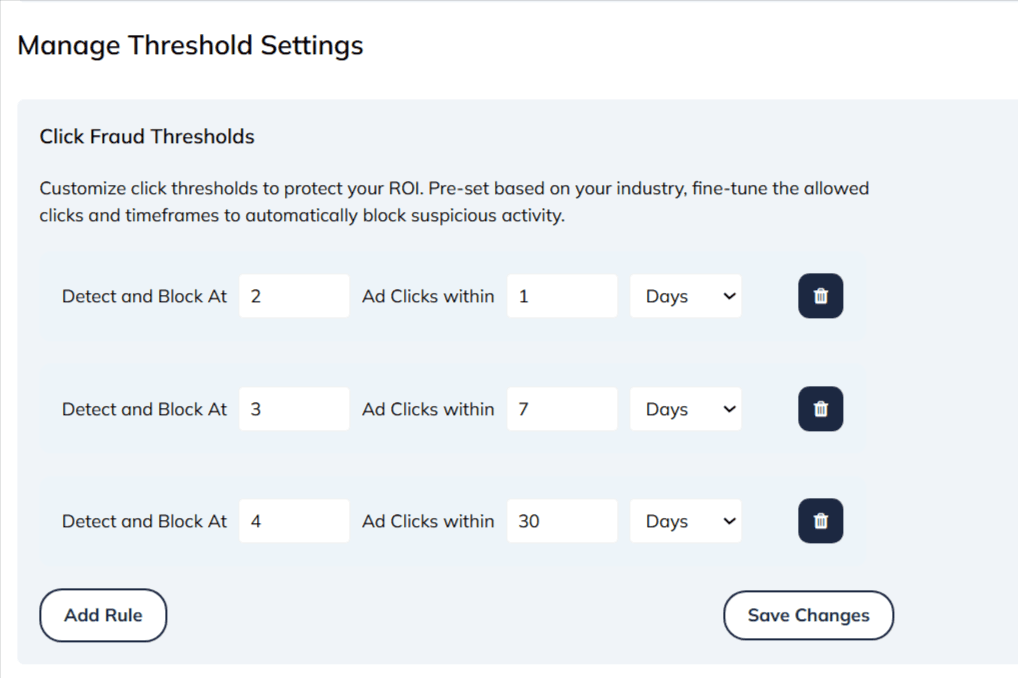The height and width of the screenshot is (678, 1018).
Task: Delete the 3 clicks within 7 days rule
Action: (x=820, y=409)
